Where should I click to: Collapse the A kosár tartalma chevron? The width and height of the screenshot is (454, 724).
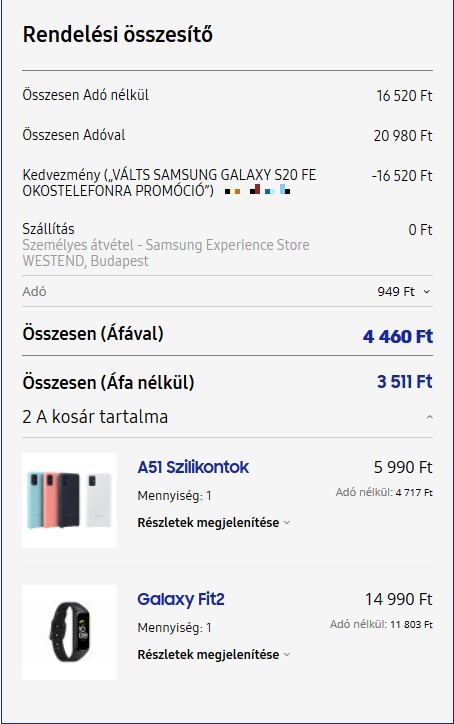430,417
